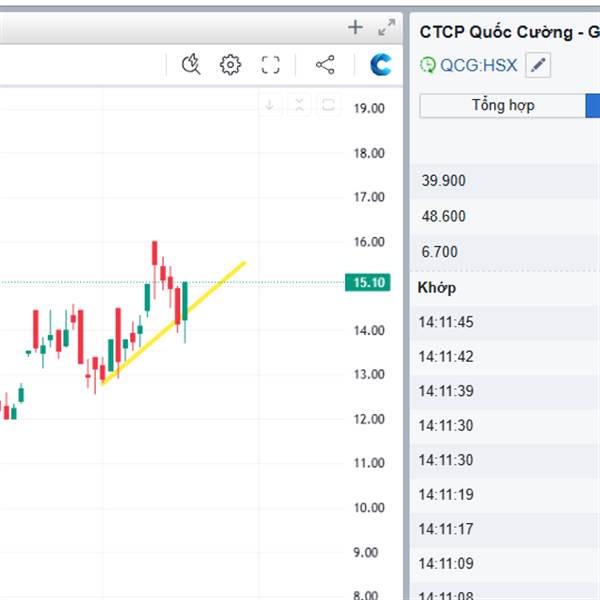This screenshot has width=600, height=600.
Task: Switch to the Tổng hợp tab
Action: (x=503, y=106)
